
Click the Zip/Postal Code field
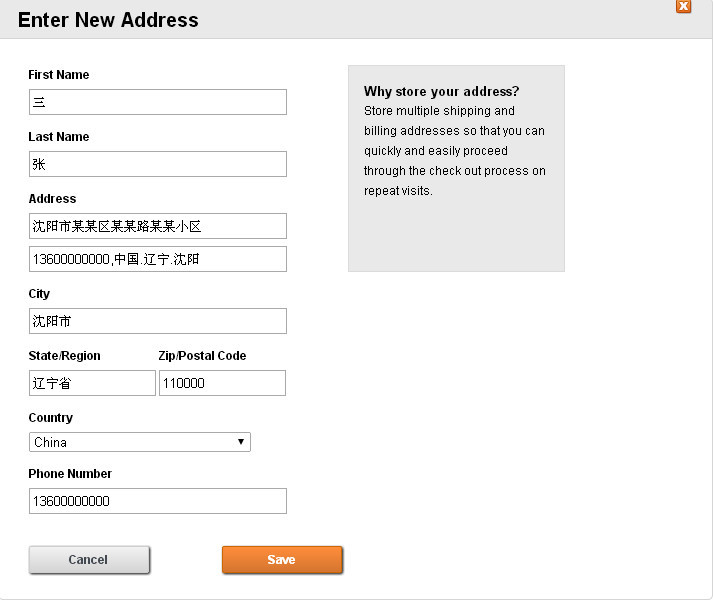[x=222, y=383]
